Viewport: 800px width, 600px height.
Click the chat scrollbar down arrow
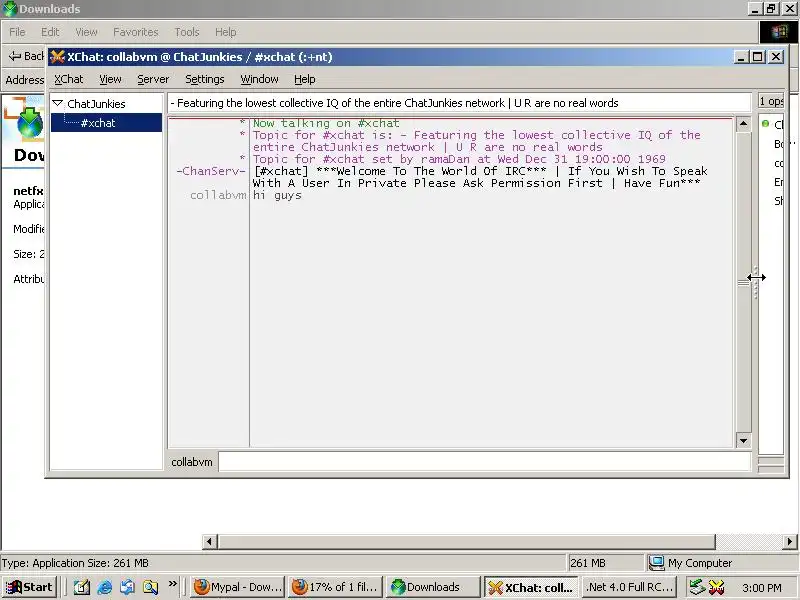743,440
